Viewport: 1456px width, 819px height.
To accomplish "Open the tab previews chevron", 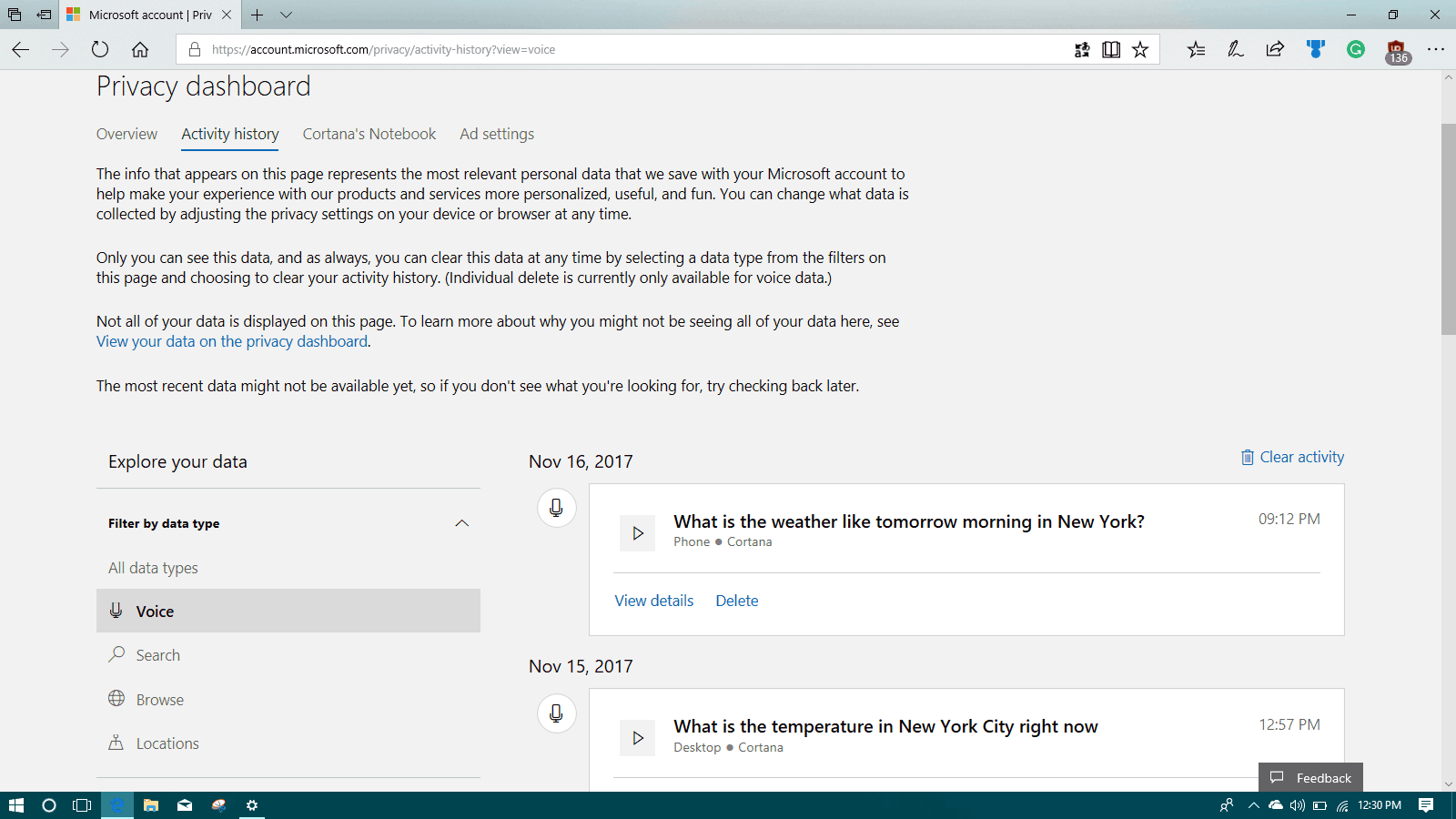I will tap(286, 15).
